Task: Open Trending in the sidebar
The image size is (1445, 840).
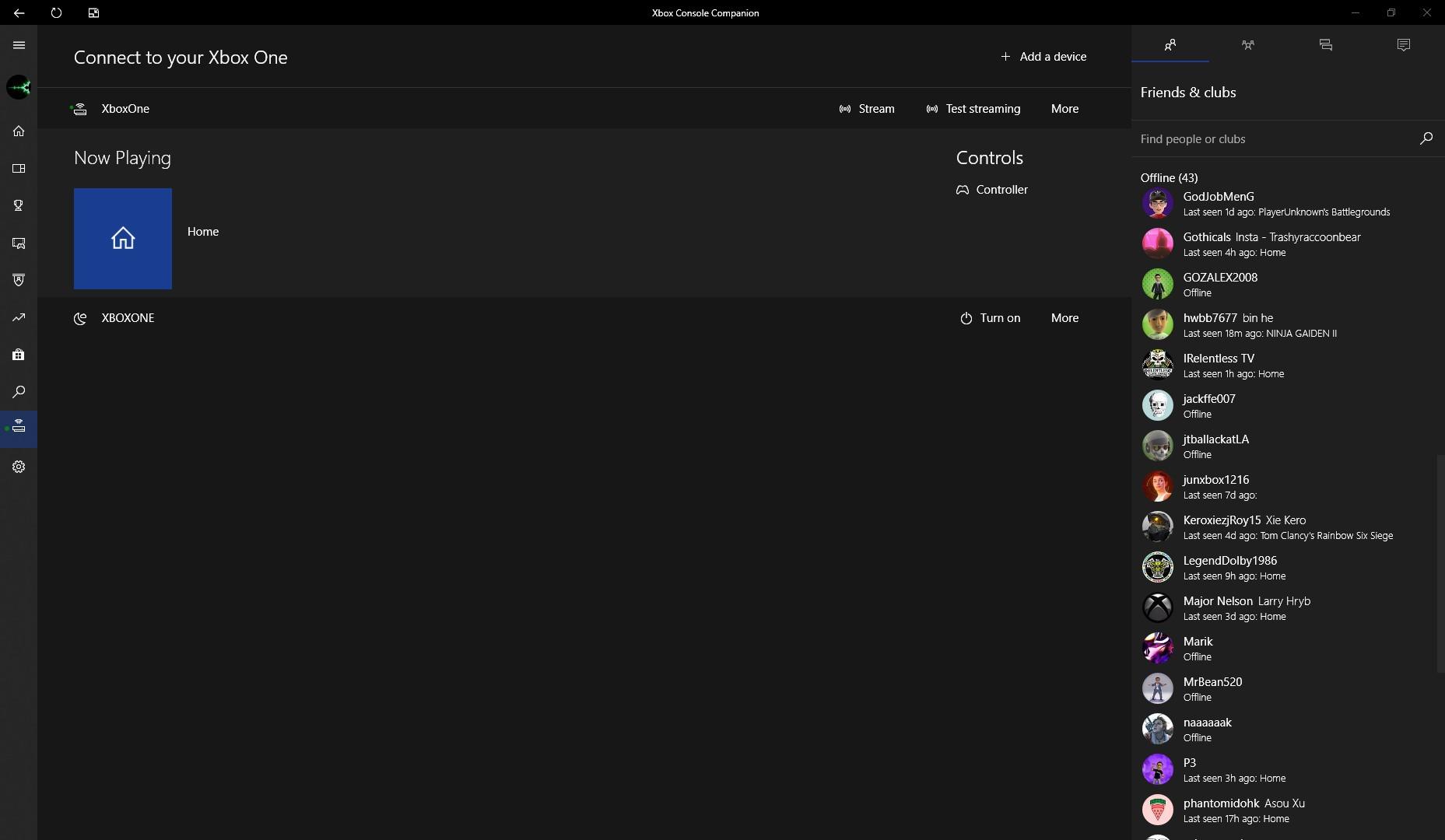Action: tap(19, 317)
